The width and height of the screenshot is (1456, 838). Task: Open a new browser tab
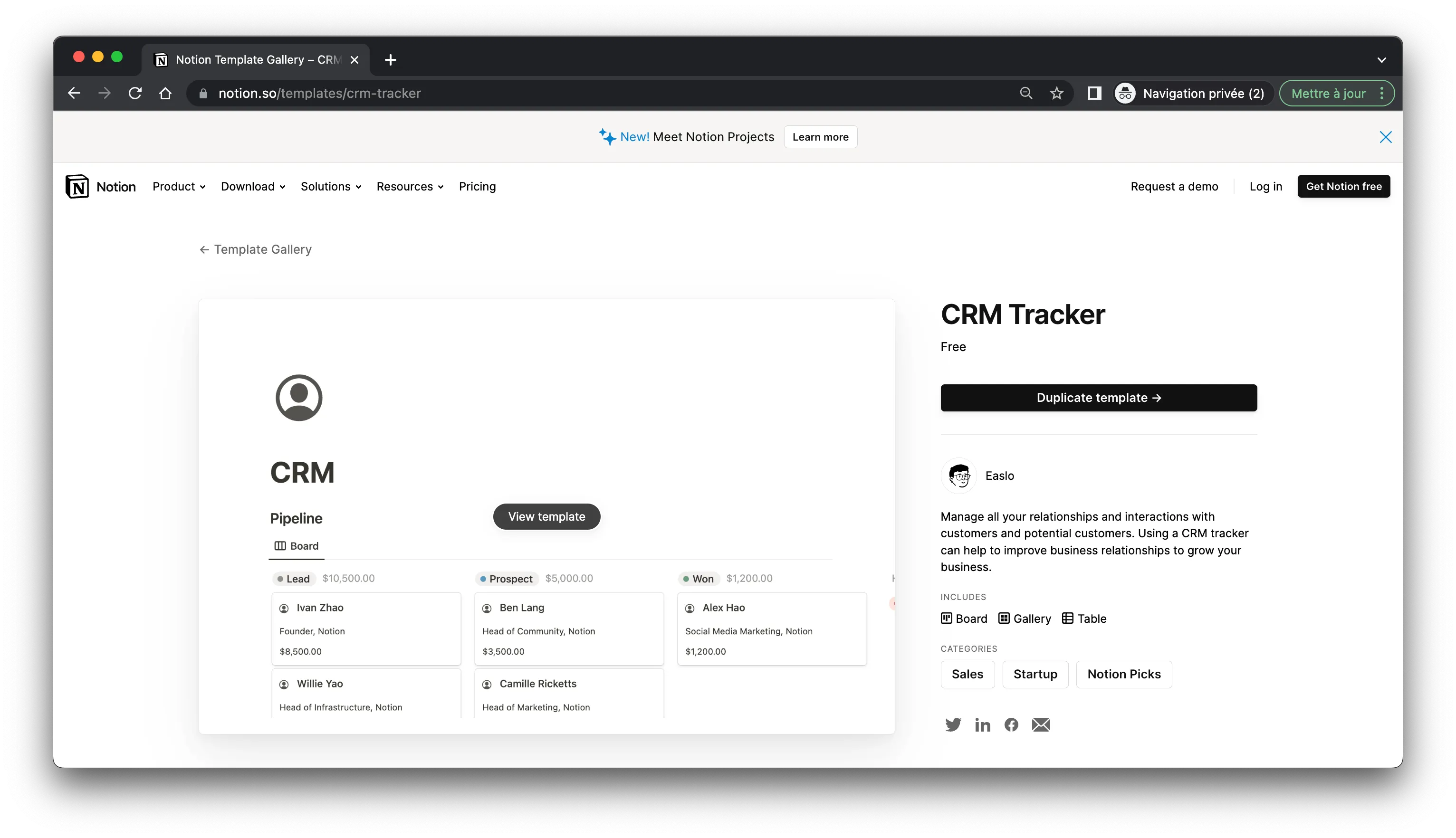tap(390, 60)
